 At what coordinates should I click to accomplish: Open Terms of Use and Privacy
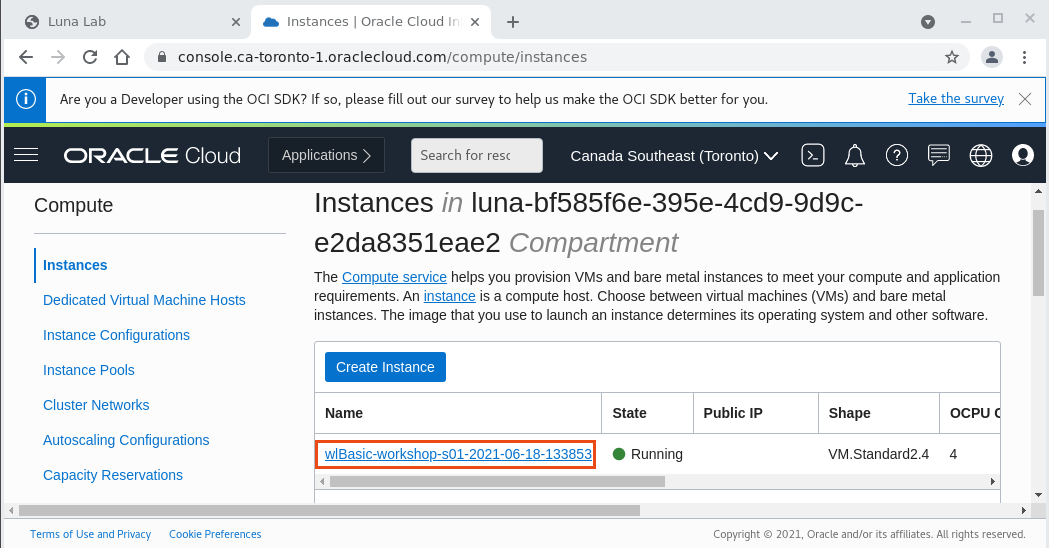tap(90, 534)
